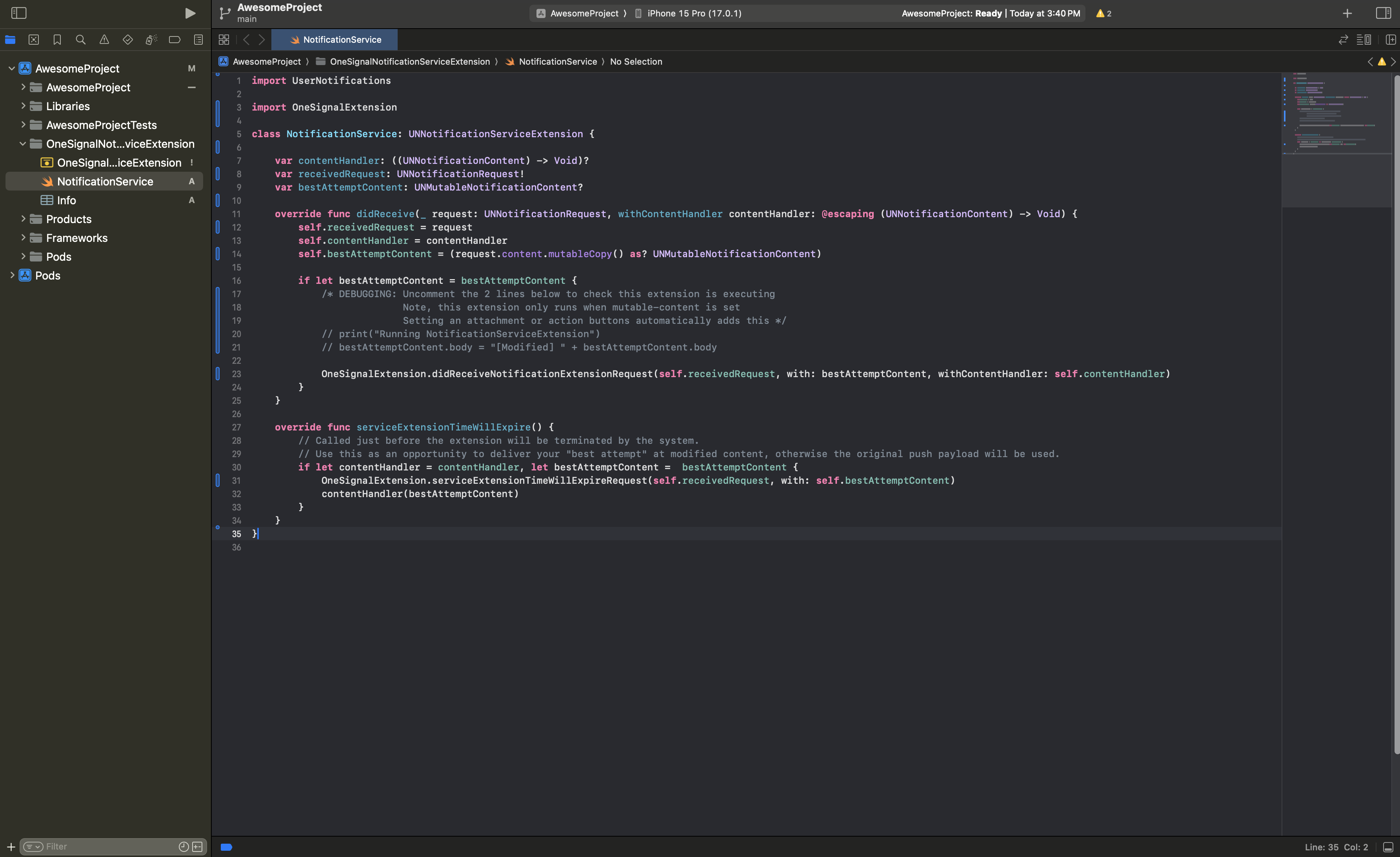Open the navigator filter options menu
The height and width of the screenshot is (857, 1400).
click(x=33, y=847)
